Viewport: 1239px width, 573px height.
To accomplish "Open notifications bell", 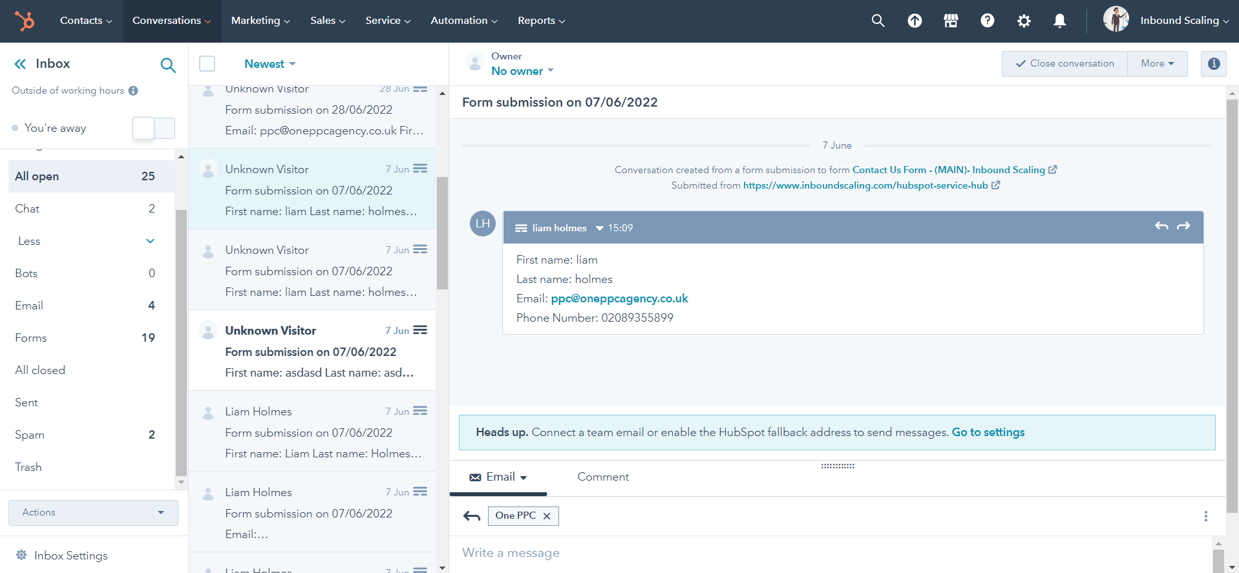I will click(1060, 20).
